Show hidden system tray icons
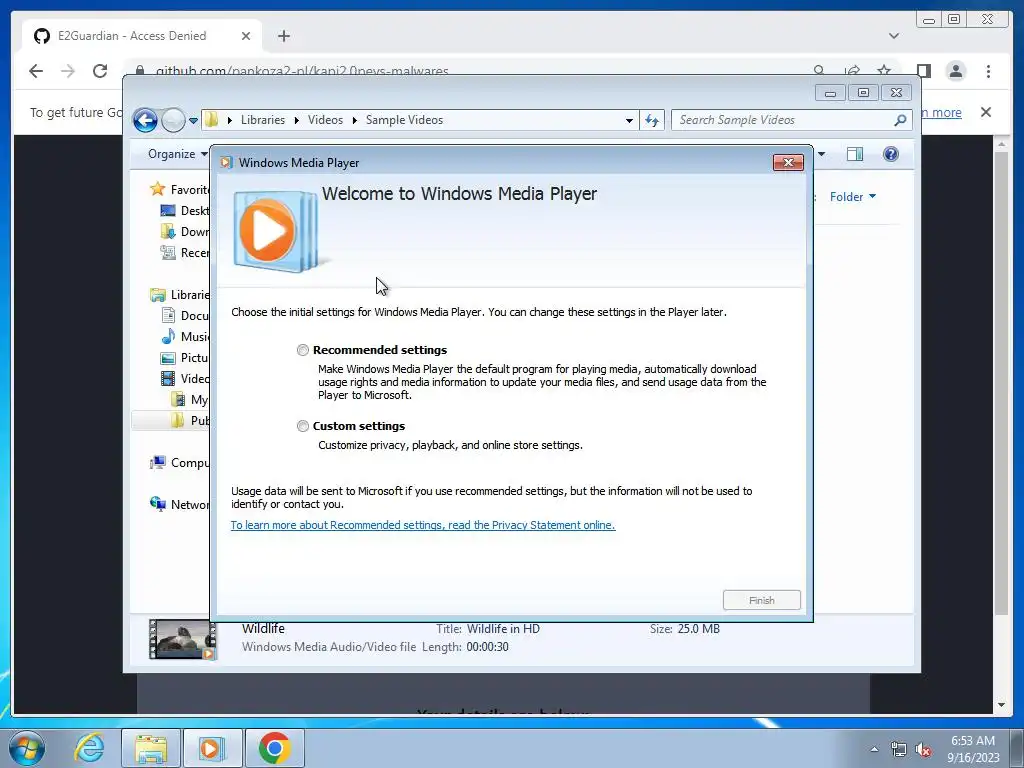This screenshot has width=1024, height=768. click(874, 749)
